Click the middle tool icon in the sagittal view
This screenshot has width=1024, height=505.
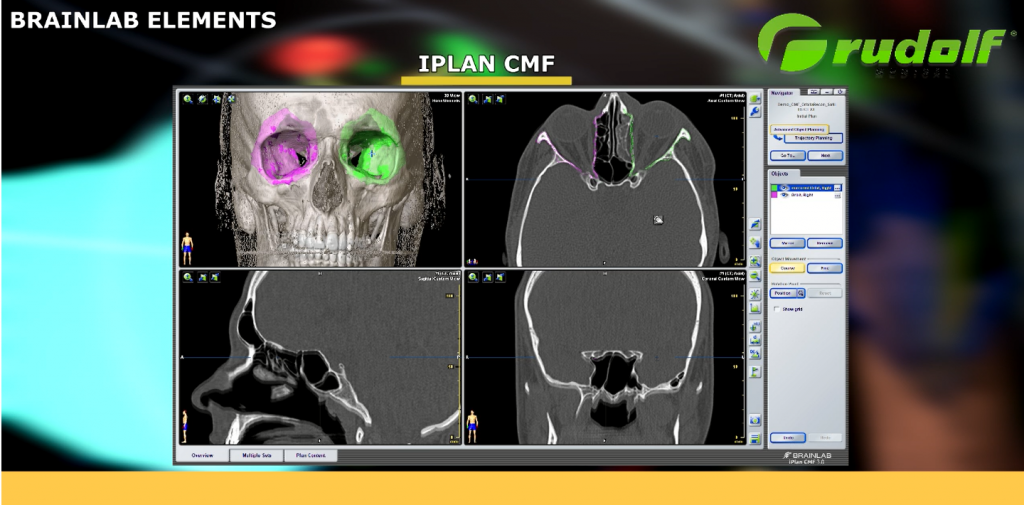pos(202,277)
